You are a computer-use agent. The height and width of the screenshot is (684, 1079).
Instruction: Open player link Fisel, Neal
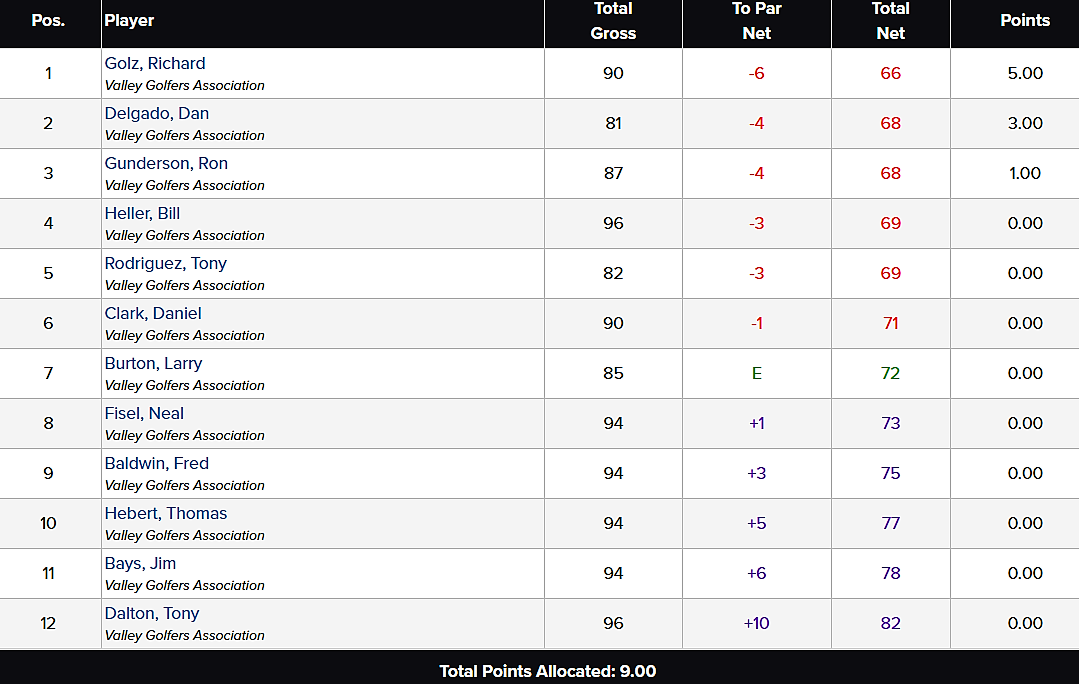click(x=144, y=414)
